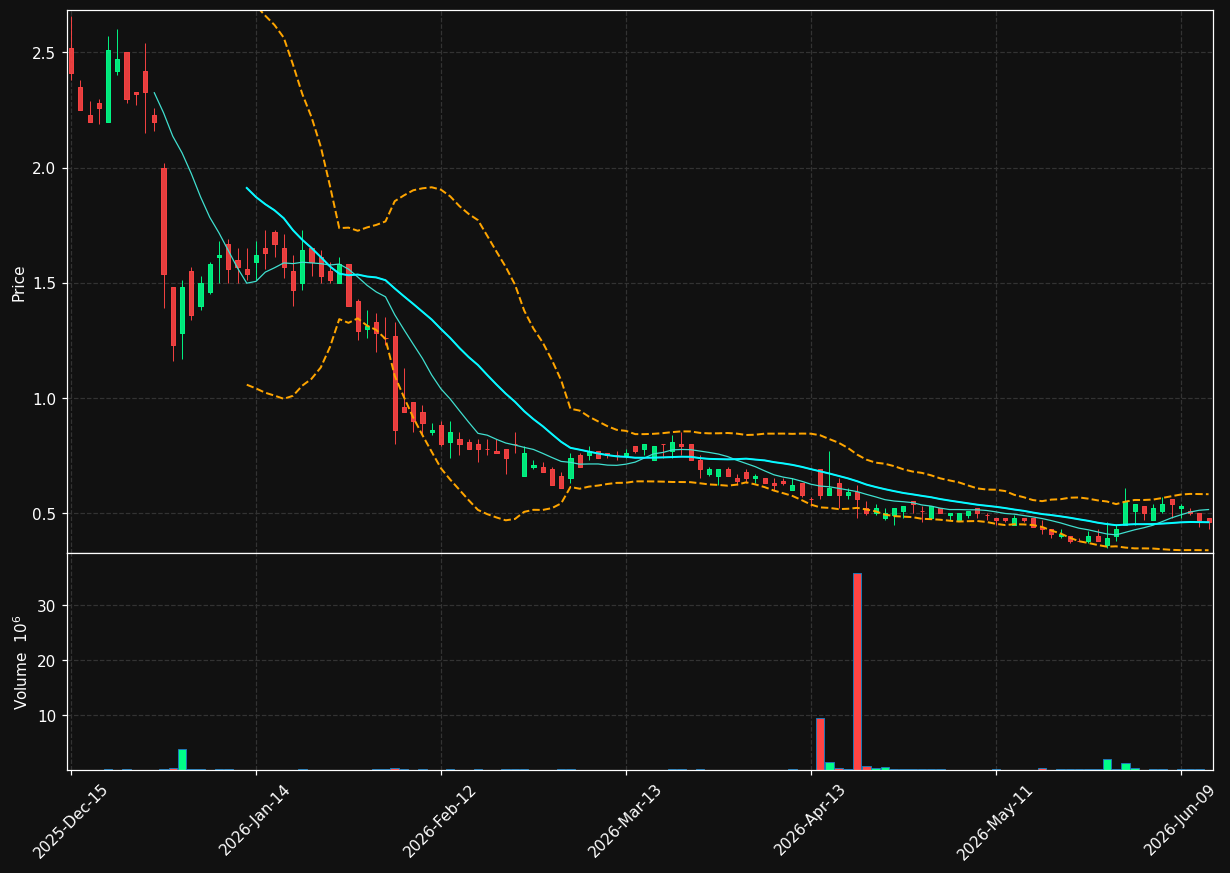Click the 2026-Jan-14 date label

255,821
